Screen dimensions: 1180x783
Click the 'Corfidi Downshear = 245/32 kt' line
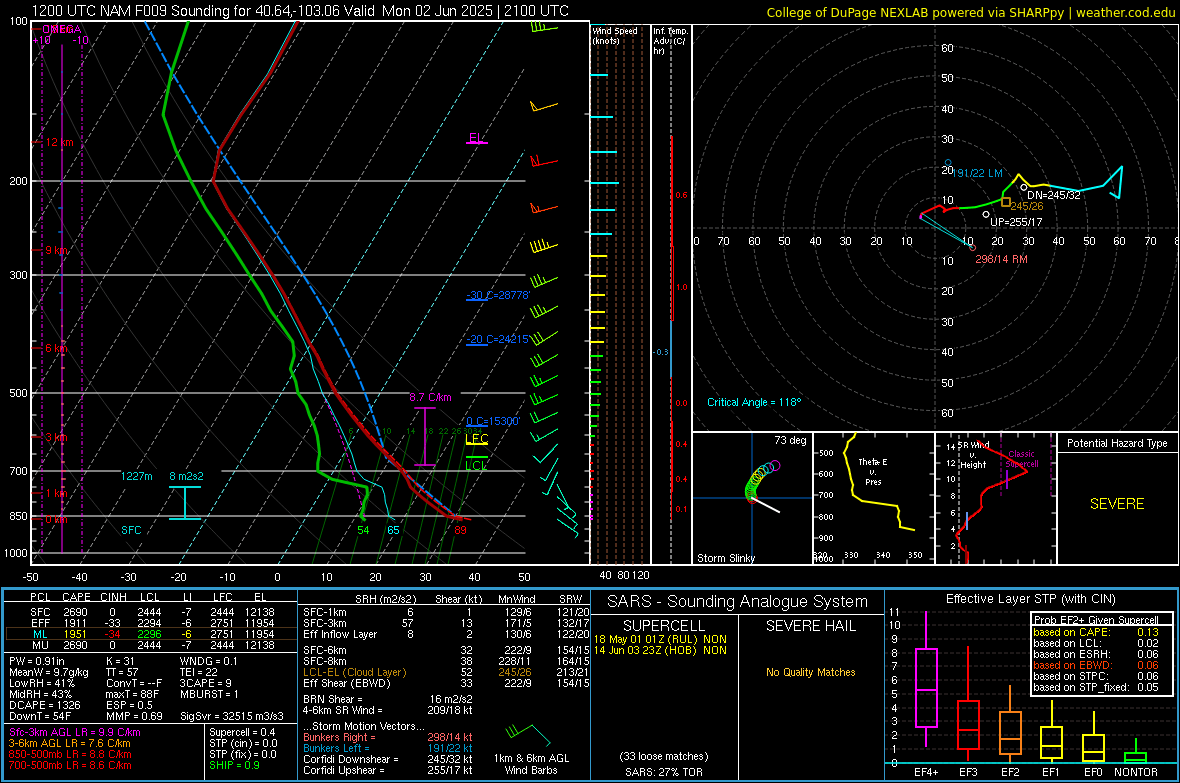tap(388, 759)
